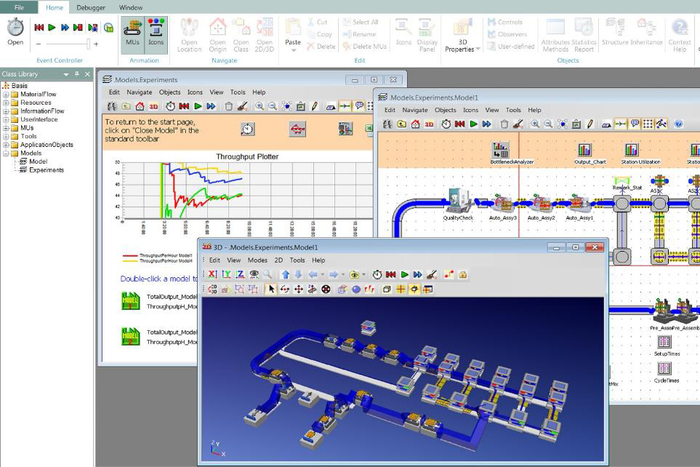Click the Model1 green factory icon

(131, 301)
